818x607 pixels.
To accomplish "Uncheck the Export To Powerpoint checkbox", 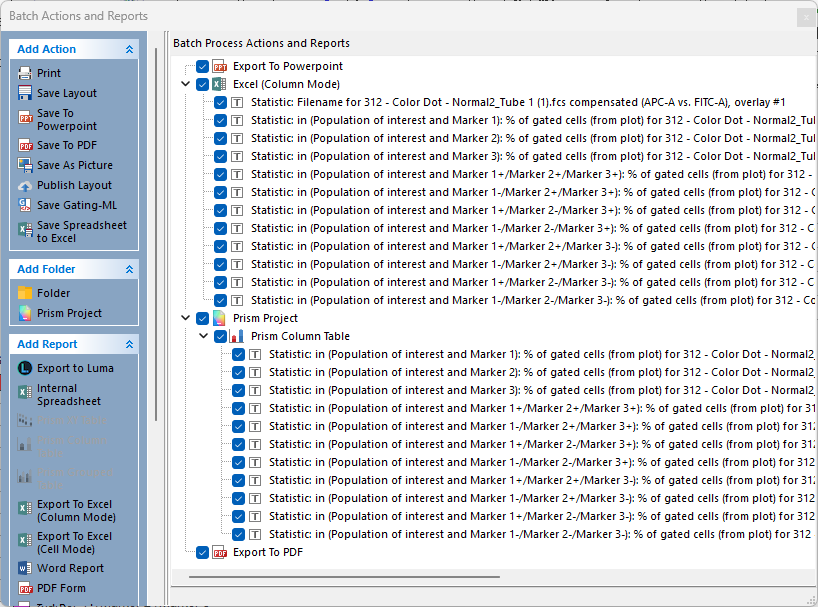I will click(x=203, y=67).
